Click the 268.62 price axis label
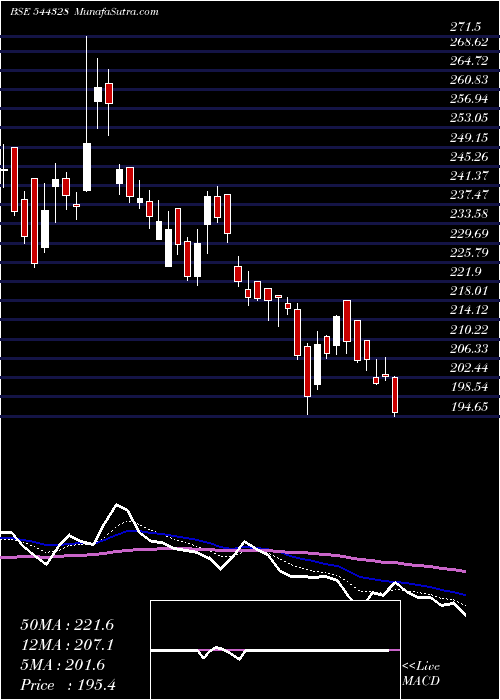Screen dimensions: 500x700 [469, 42]
